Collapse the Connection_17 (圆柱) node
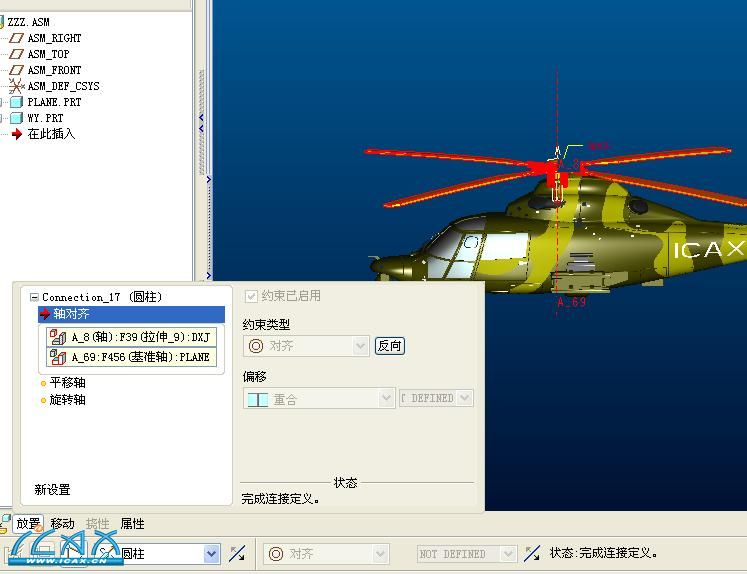 pos(34,297)
